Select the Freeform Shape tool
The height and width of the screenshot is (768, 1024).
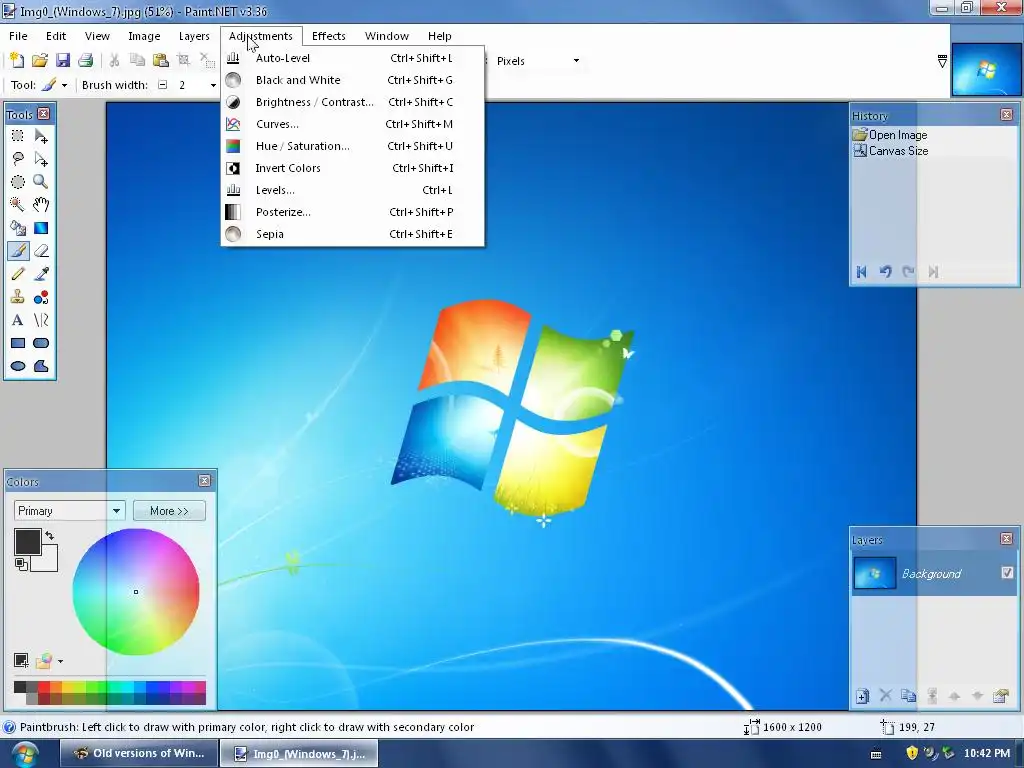(41, 366)
